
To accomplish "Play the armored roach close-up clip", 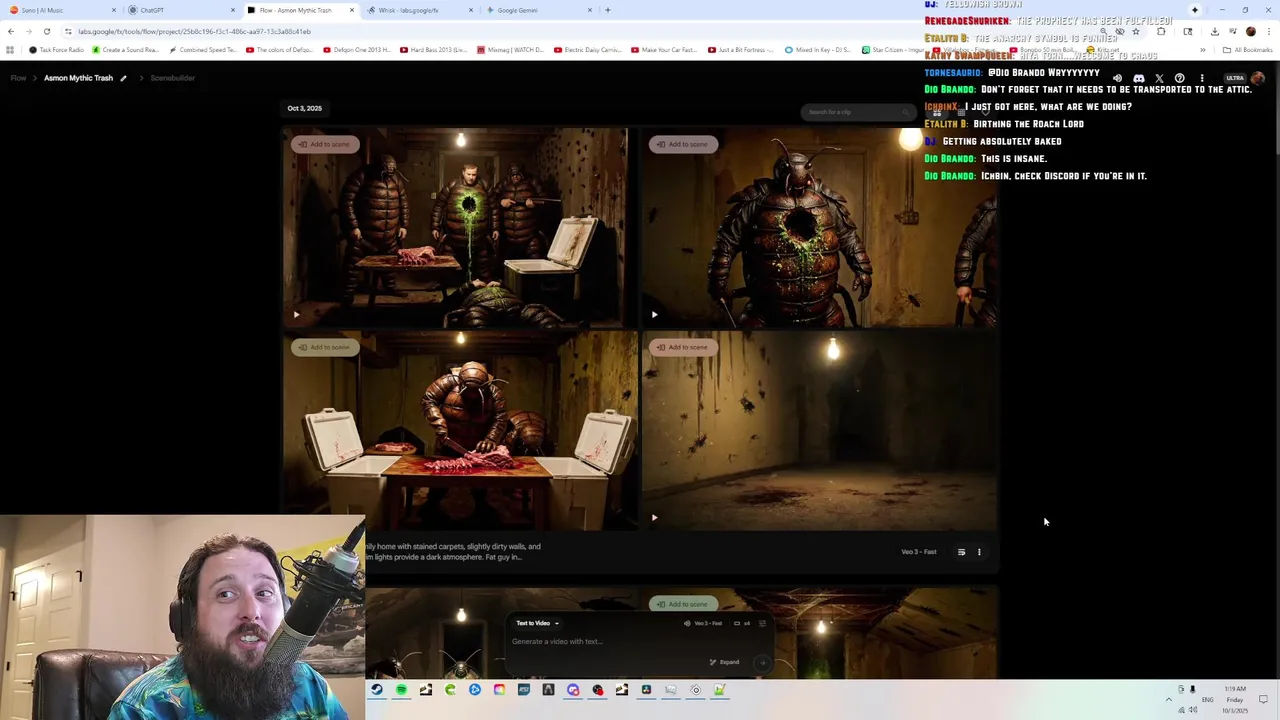I will pos(654,314).
